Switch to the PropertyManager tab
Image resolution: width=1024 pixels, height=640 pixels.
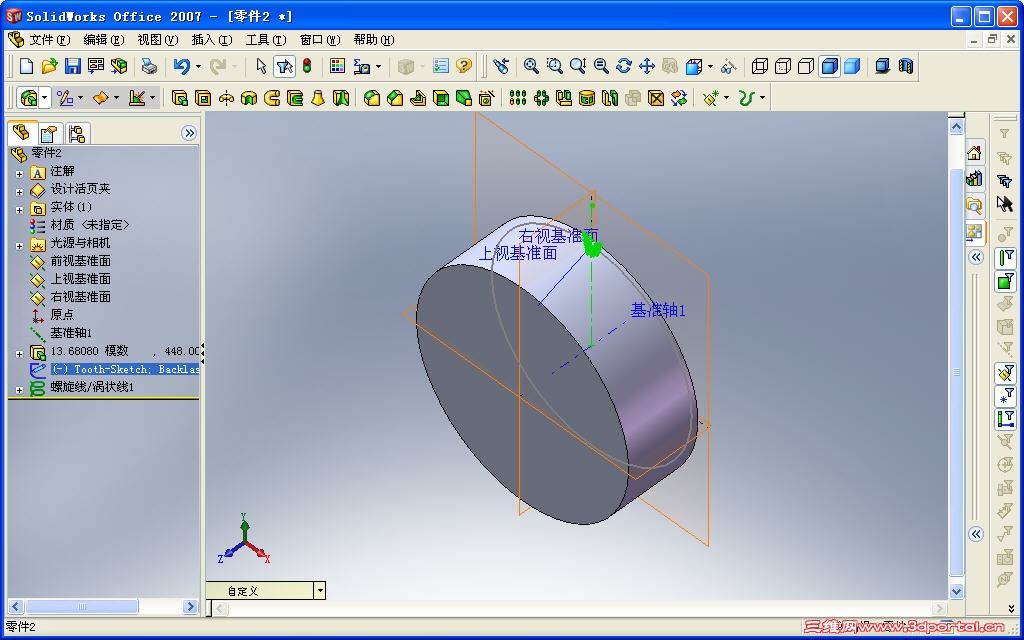(49, 134)
